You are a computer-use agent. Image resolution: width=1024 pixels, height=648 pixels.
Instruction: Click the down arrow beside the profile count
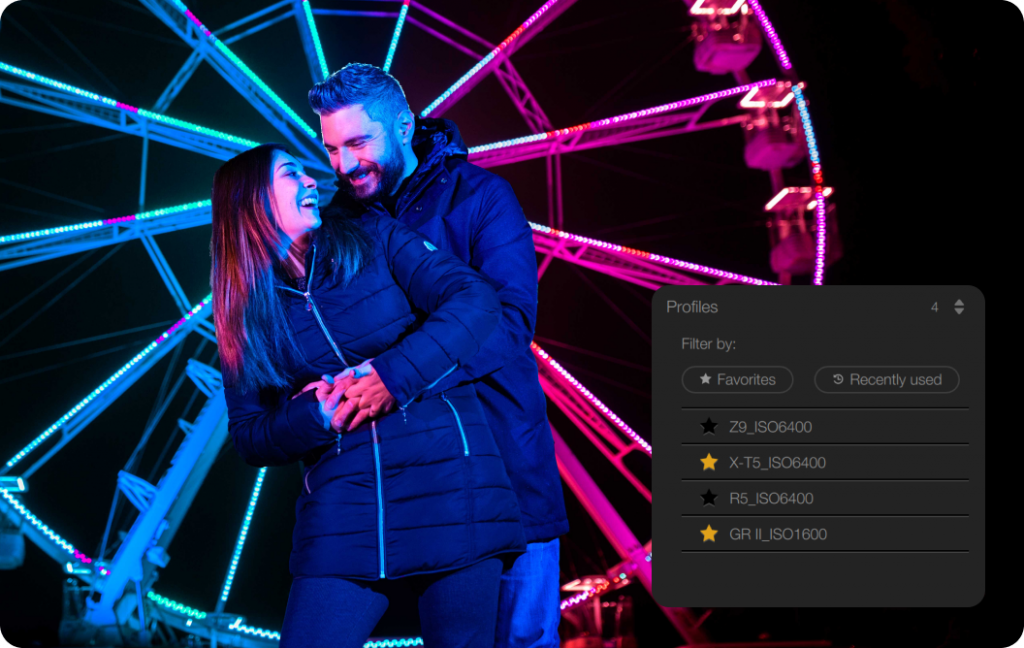pyautogui.click(x=959, y=312)
